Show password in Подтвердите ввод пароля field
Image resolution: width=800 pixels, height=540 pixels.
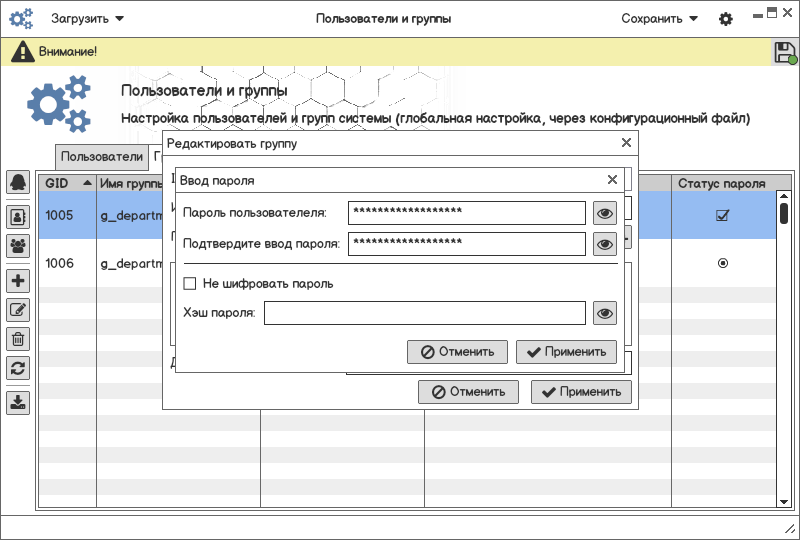click(605, 244)
